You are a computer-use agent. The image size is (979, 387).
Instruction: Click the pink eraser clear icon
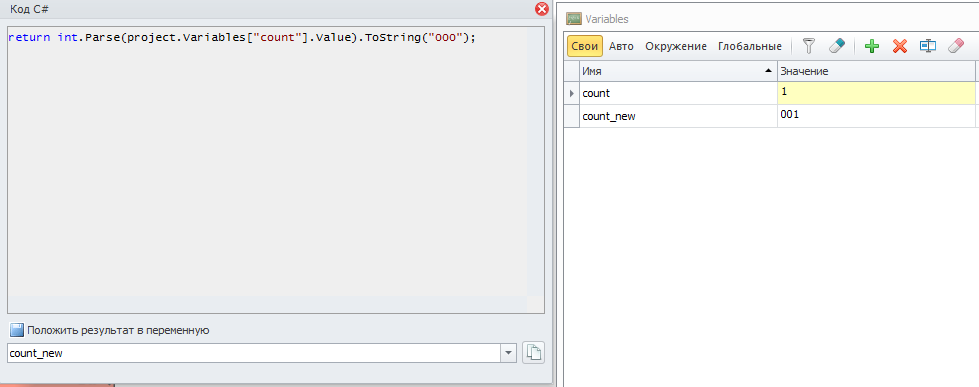pyautogui.click(x=956, y=46)
